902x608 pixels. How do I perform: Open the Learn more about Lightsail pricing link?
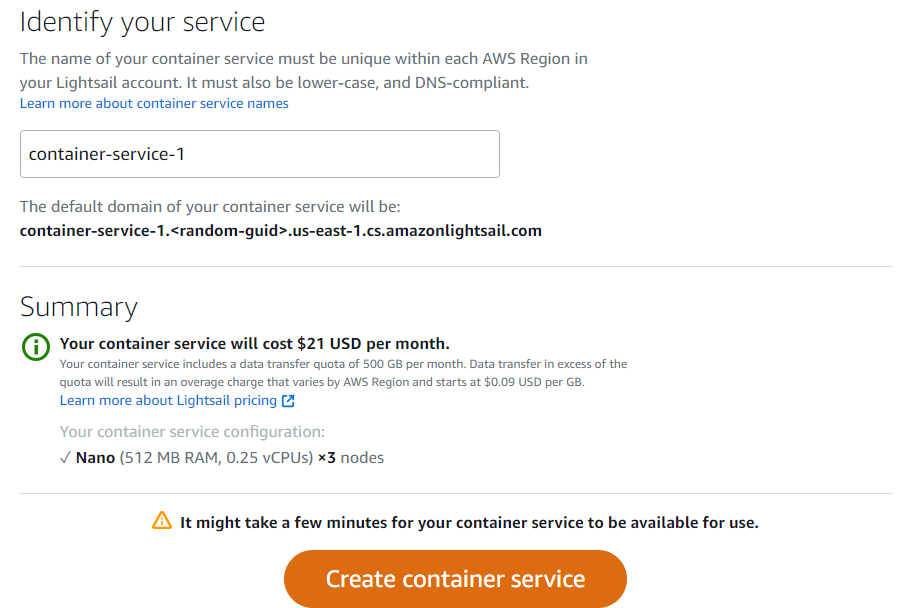pos(169,400)
